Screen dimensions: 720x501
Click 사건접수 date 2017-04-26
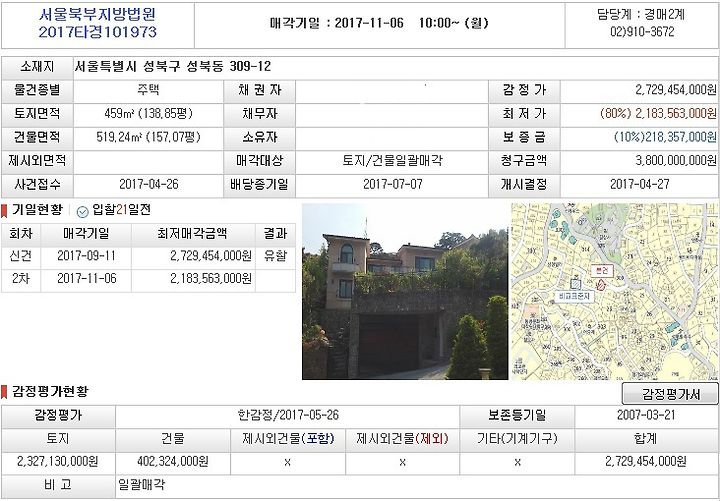coord(148,185)
